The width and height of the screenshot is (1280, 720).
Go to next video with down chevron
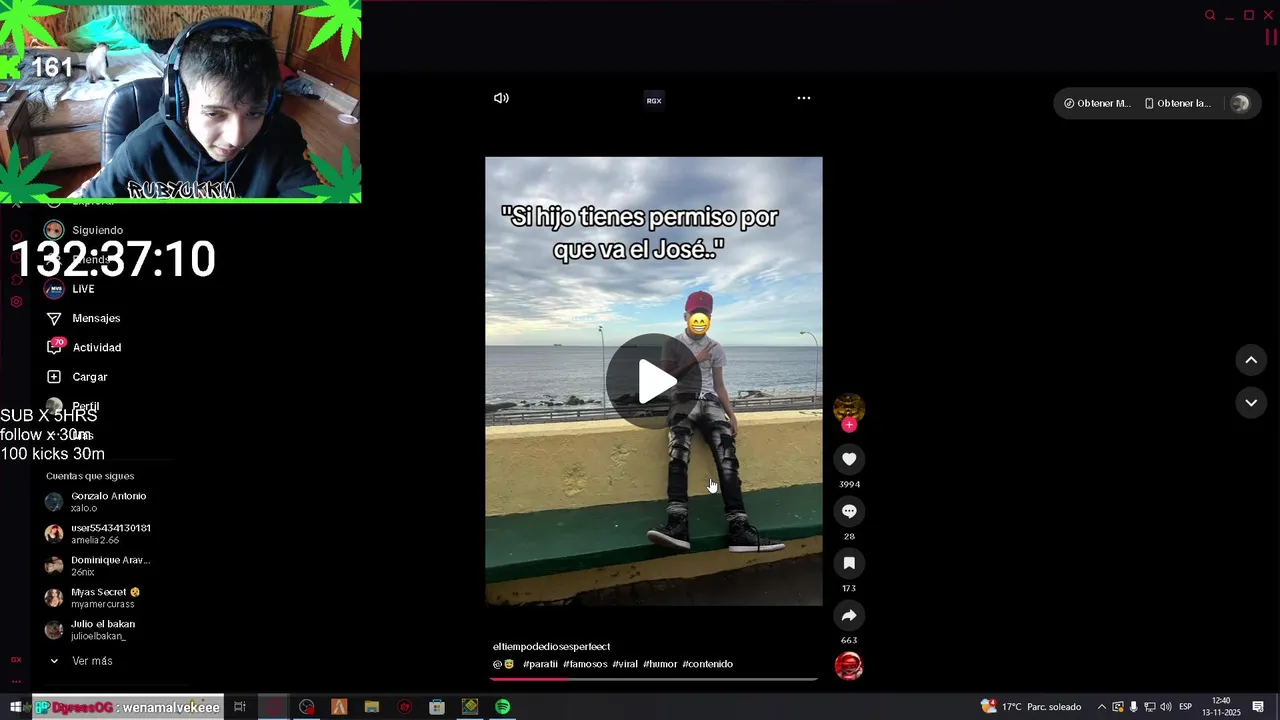1251,402
